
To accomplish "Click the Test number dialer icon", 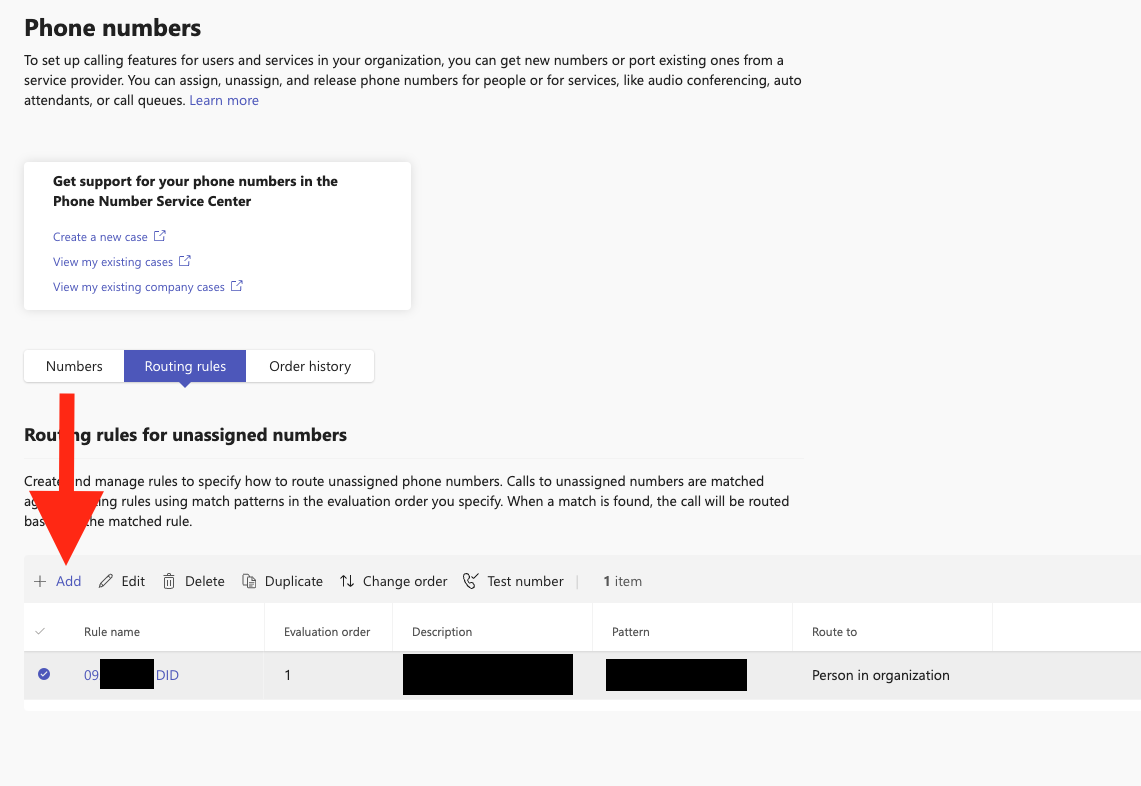I will (470, 580).
